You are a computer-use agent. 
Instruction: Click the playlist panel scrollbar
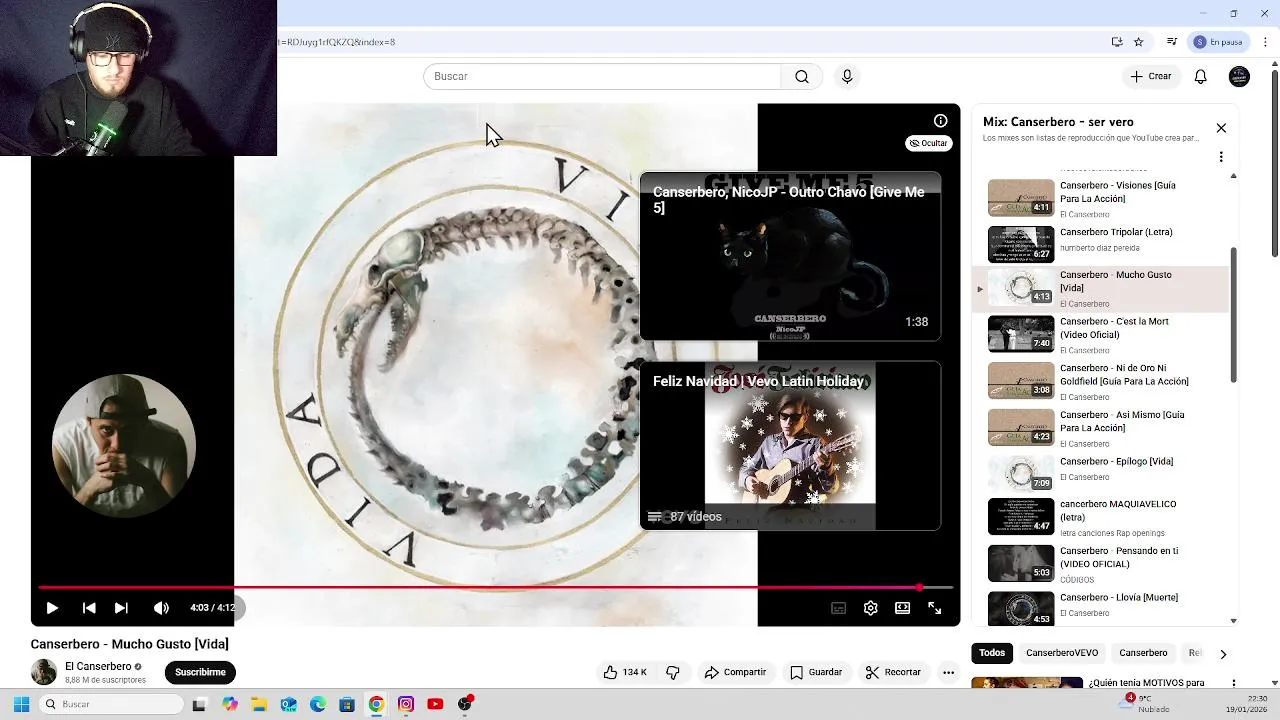tap(1233, 314)
